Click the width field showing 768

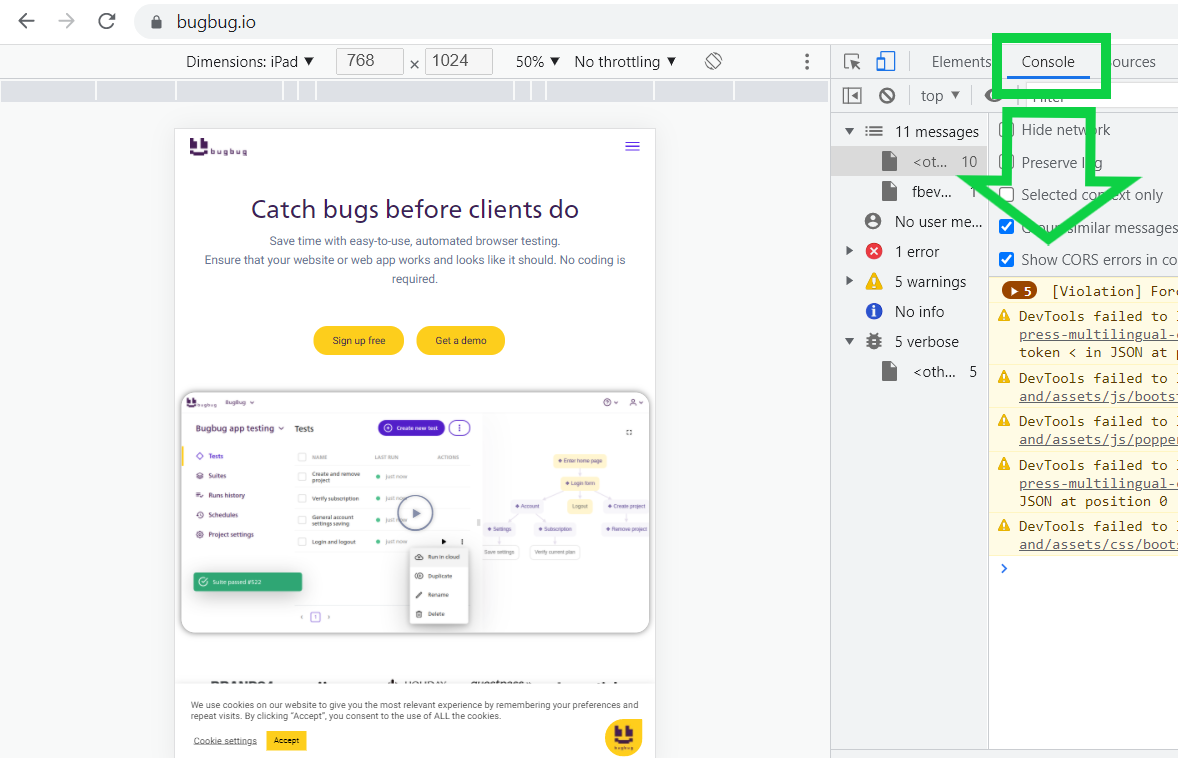369,61
